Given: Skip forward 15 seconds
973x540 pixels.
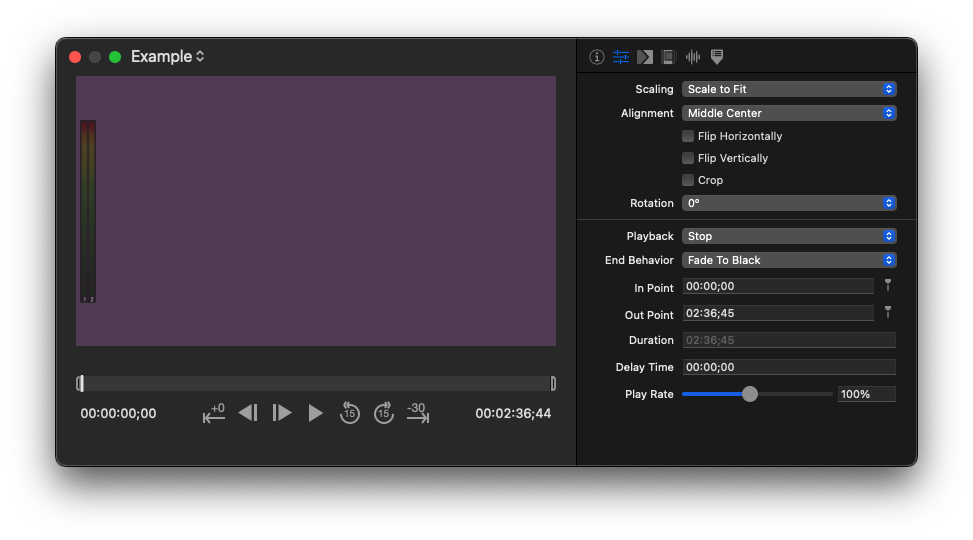Looking at the screenshot, I should coord(383,413).
